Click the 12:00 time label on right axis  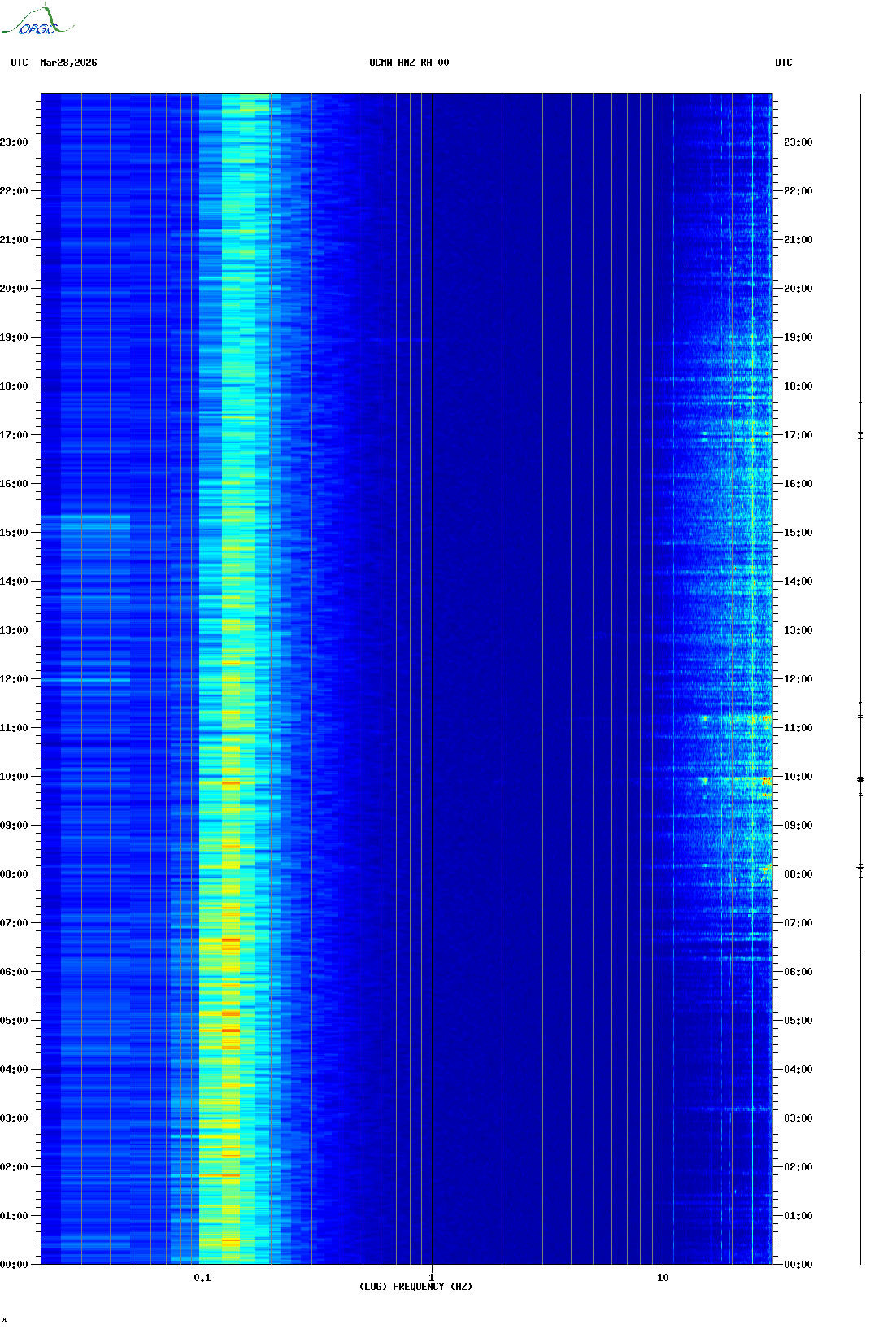click(798, 679)
